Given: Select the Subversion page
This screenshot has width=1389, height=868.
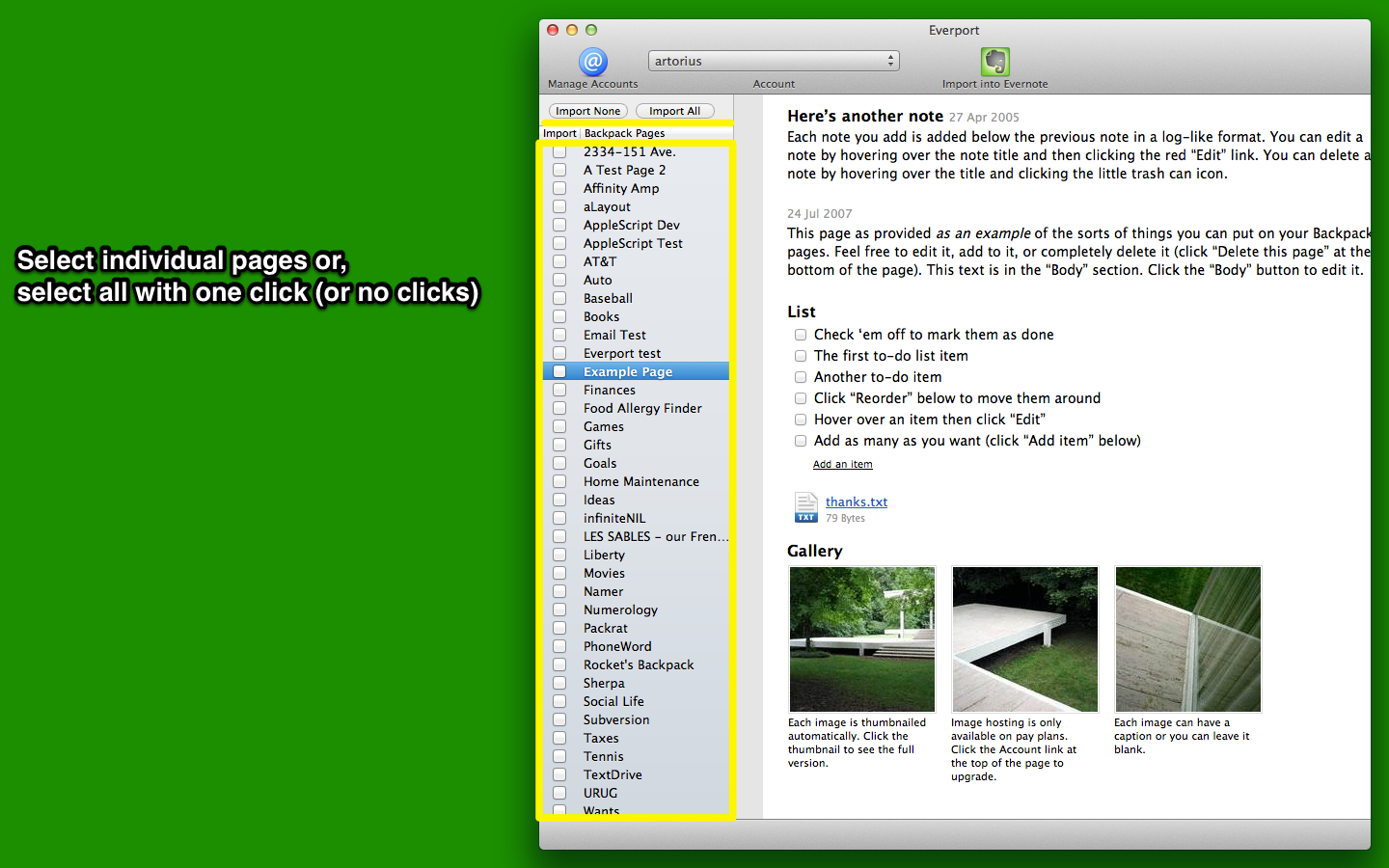Looking at the screenshot, I should click(637, 719).
